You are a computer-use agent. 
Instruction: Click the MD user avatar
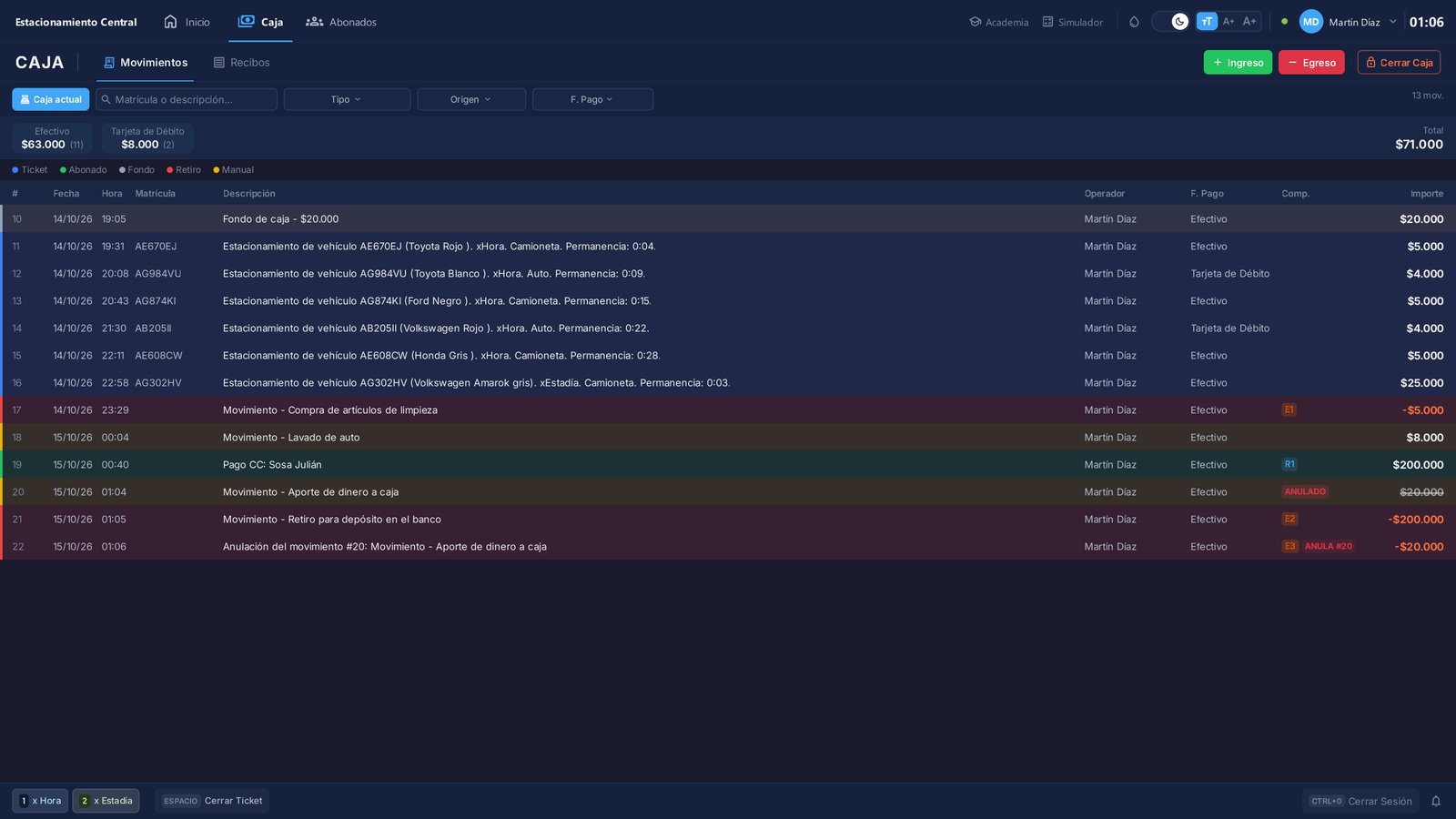coord(1311,22)
